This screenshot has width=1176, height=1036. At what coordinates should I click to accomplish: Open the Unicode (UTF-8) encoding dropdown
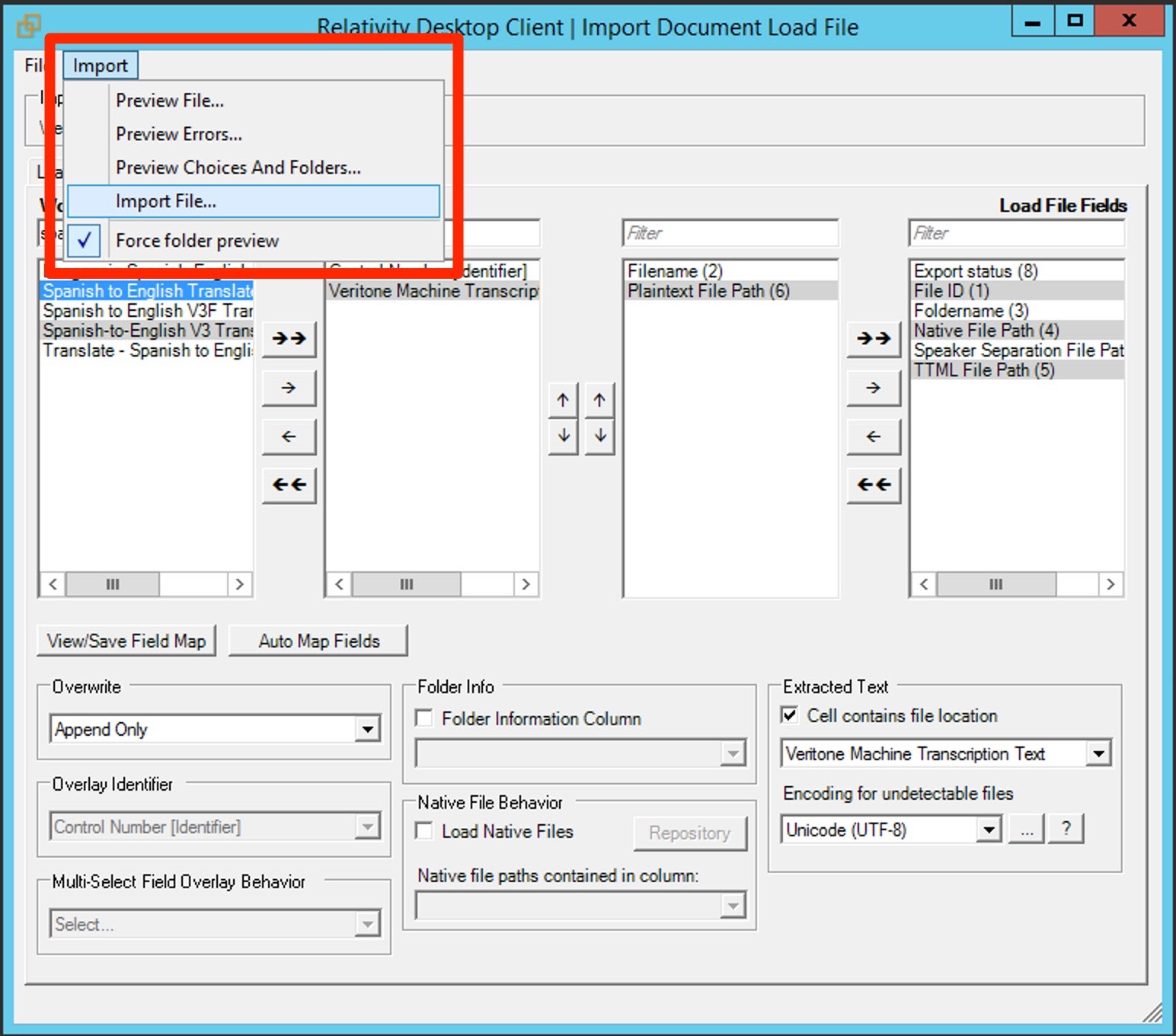coord(988,829)
